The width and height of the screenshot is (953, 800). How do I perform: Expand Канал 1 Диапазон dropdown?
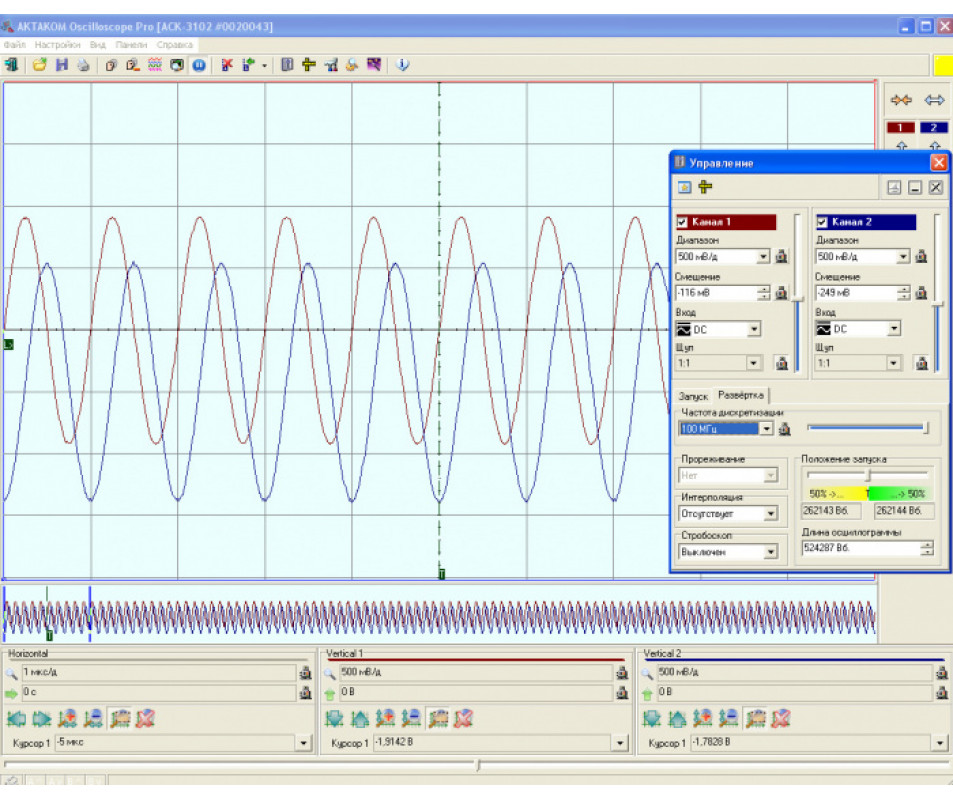click(x=763, y=257)
